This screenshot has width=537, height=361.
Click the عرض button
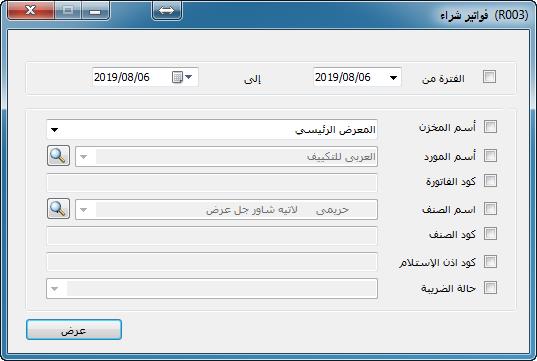[74, 330]
